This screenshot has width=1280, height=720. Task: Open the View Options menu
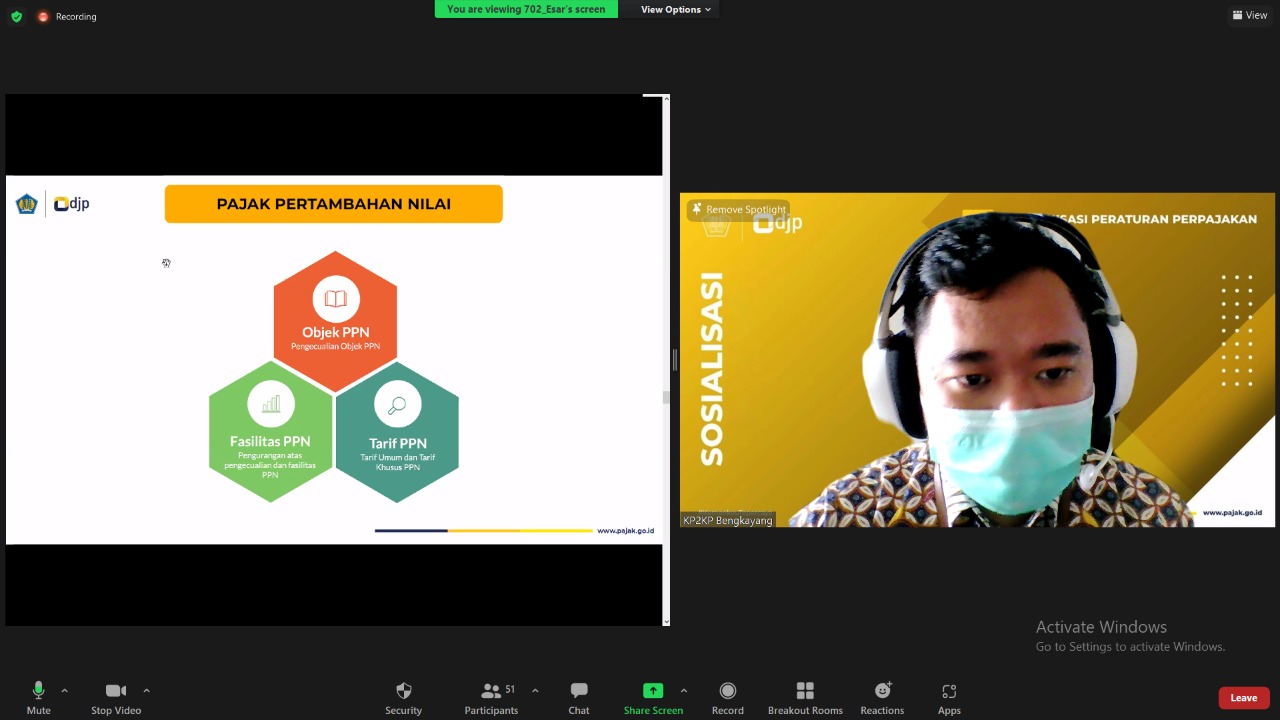tap(676, 9)
